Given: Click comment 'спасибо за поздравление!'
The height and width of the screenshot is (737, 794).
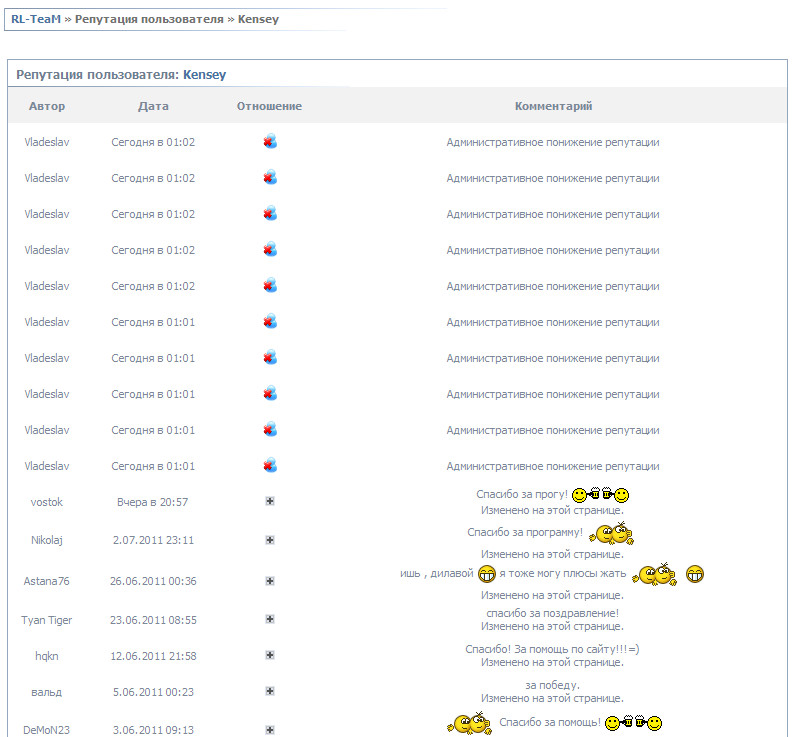Looking at the screenshot, I should tap(552, 613).
